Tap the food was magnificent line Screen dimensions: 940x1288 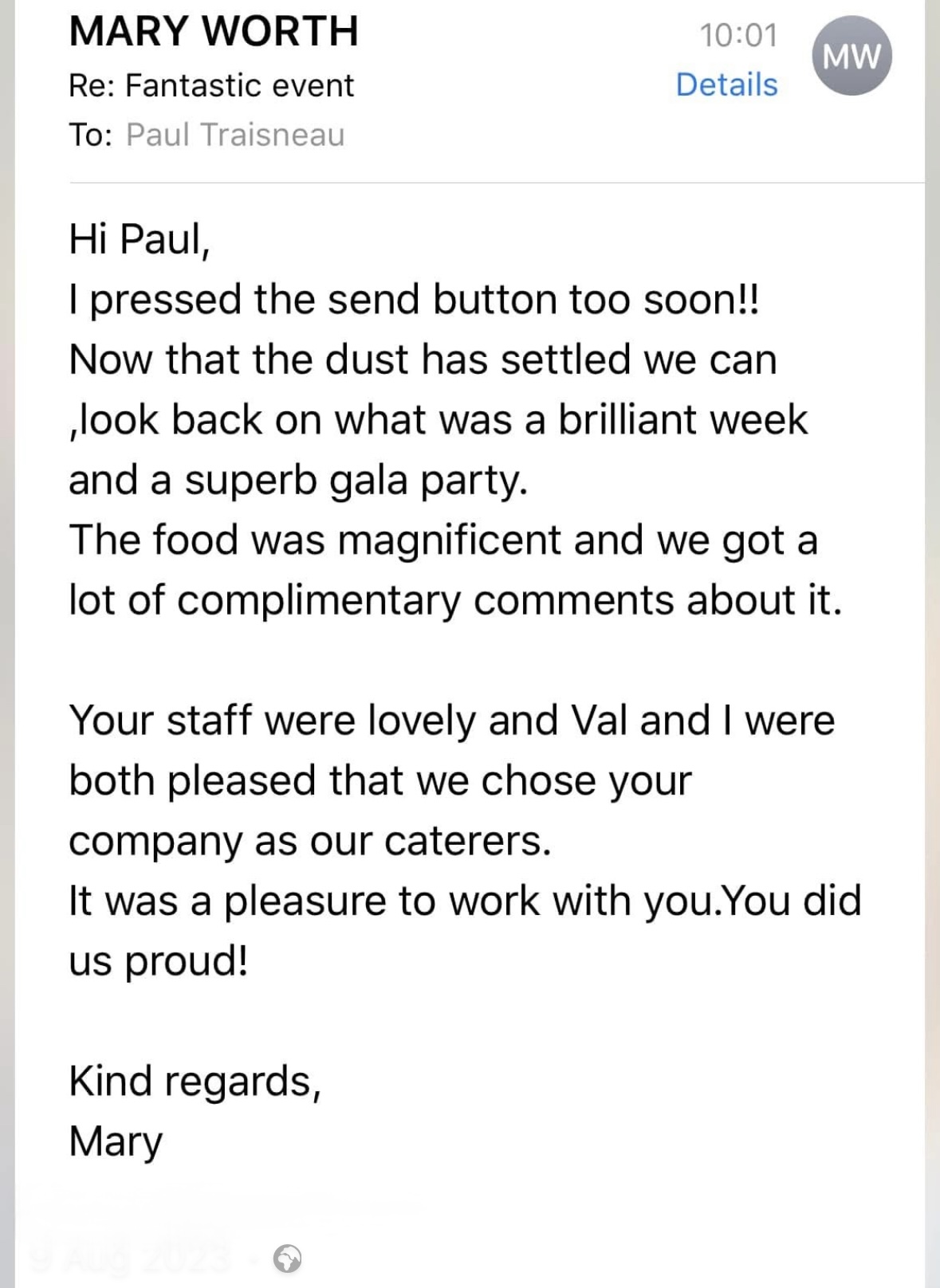pos(443,540)
